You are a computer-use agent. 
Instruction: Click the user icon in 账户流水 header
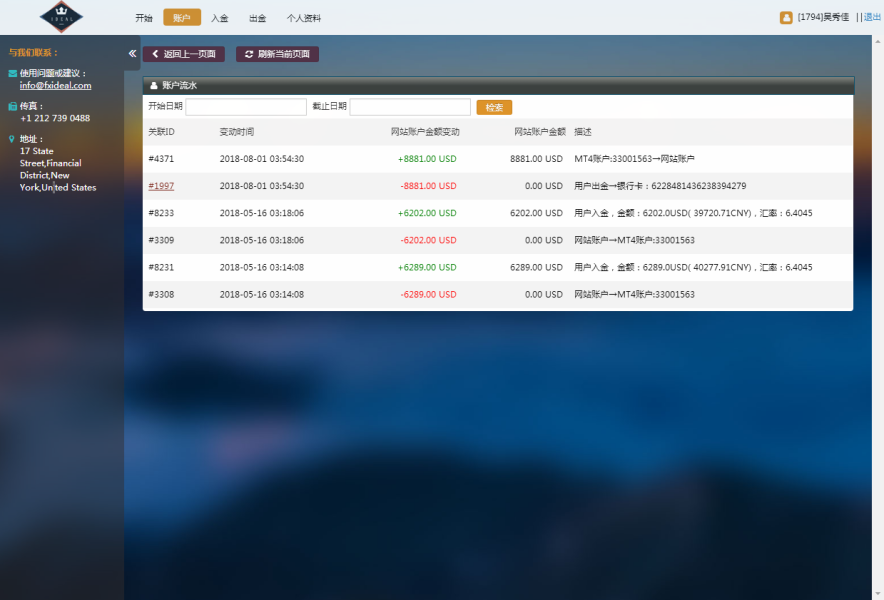pyautogui.click(x=153, y=86)
